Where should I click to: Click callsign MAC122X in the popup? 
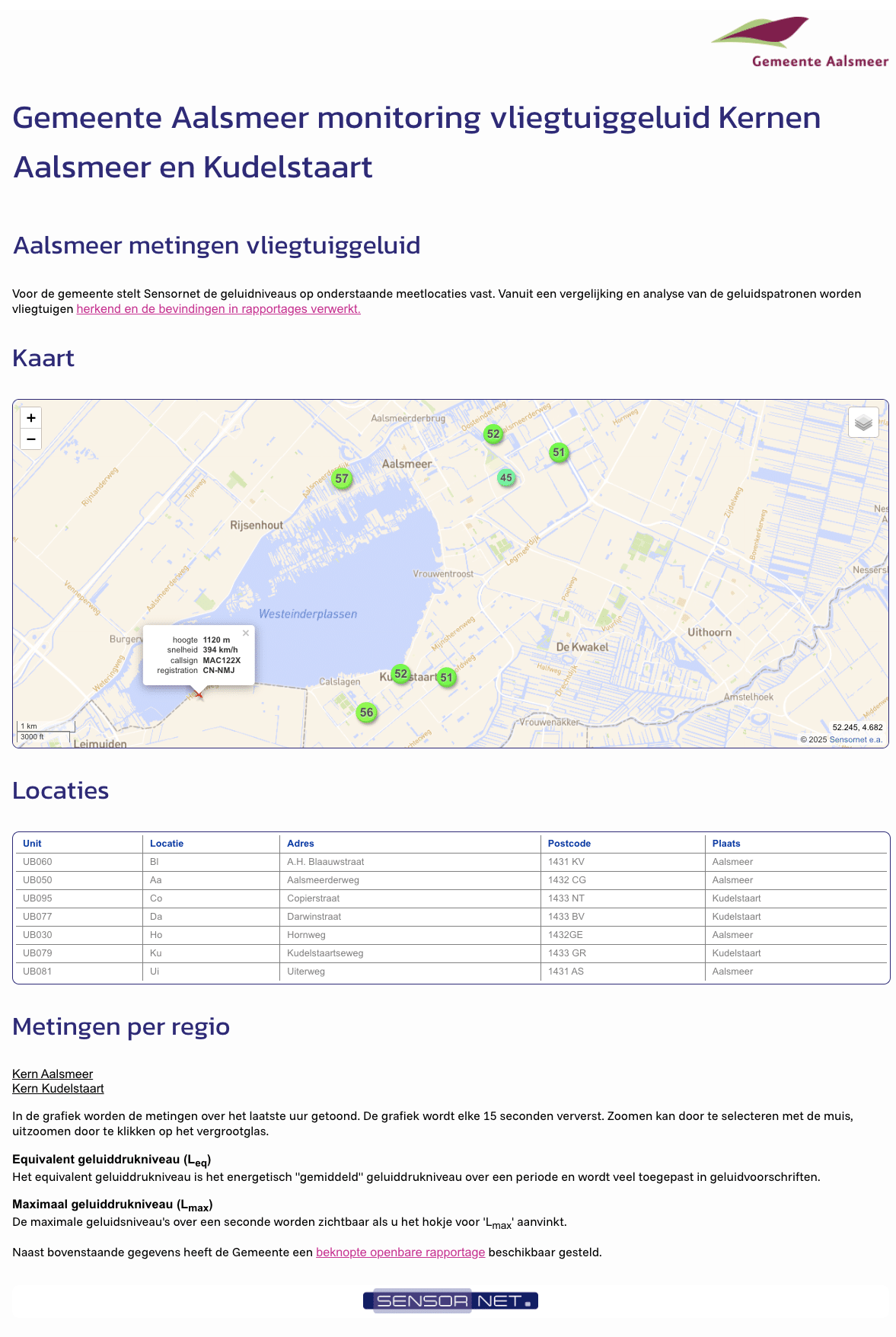(x=222, y=661)
